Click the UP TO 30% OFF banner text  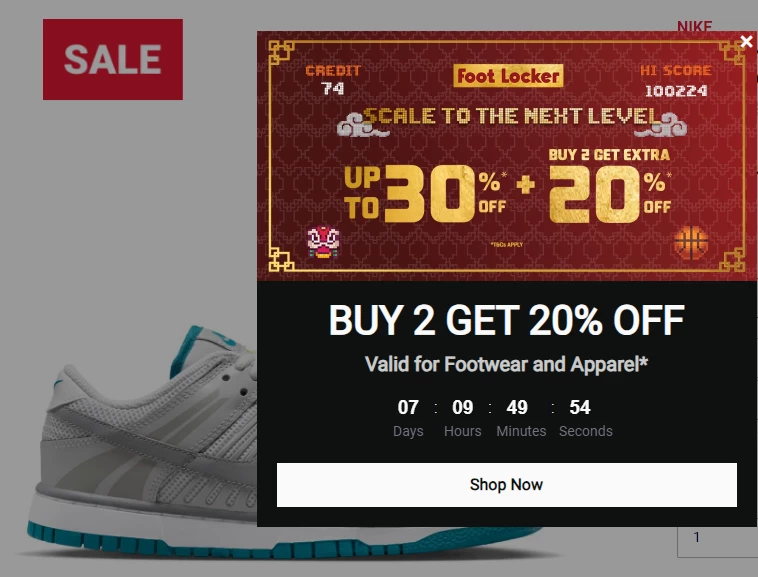click(x=425, y=193)
